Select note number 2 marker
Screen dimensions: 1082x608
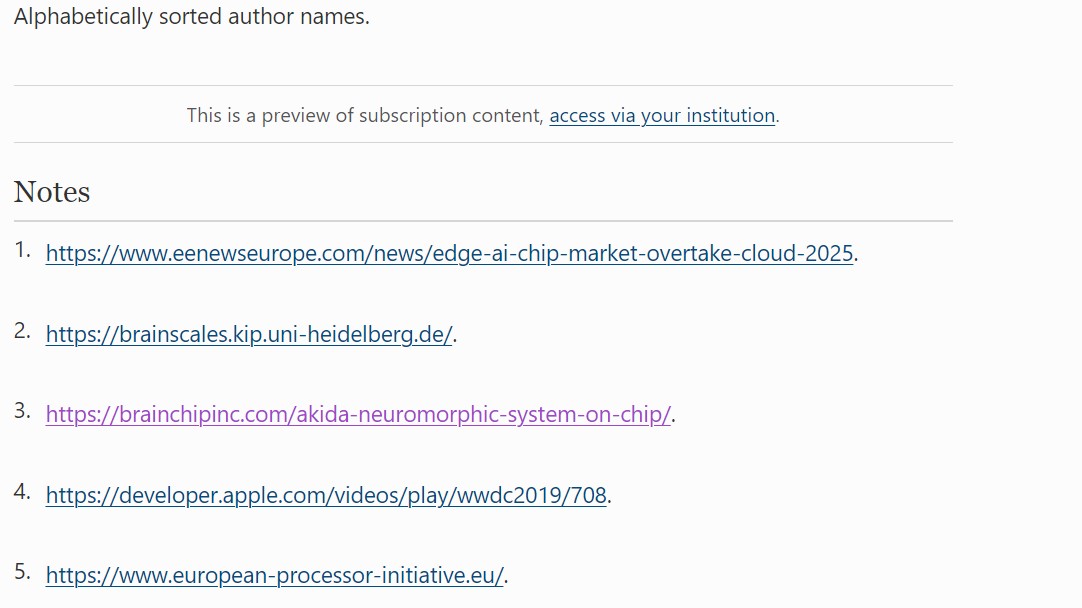pos(22,331)
